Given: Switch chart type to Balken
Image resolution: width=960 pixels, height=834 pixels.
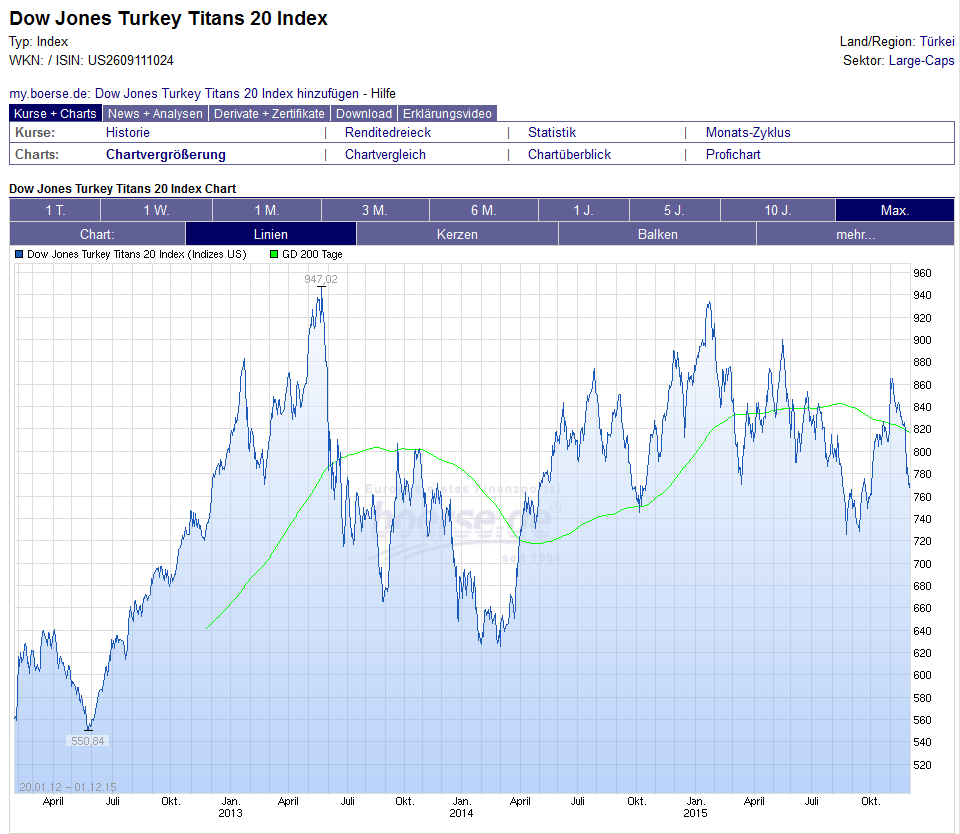Looking at the screenshot, I should [658, 234].
